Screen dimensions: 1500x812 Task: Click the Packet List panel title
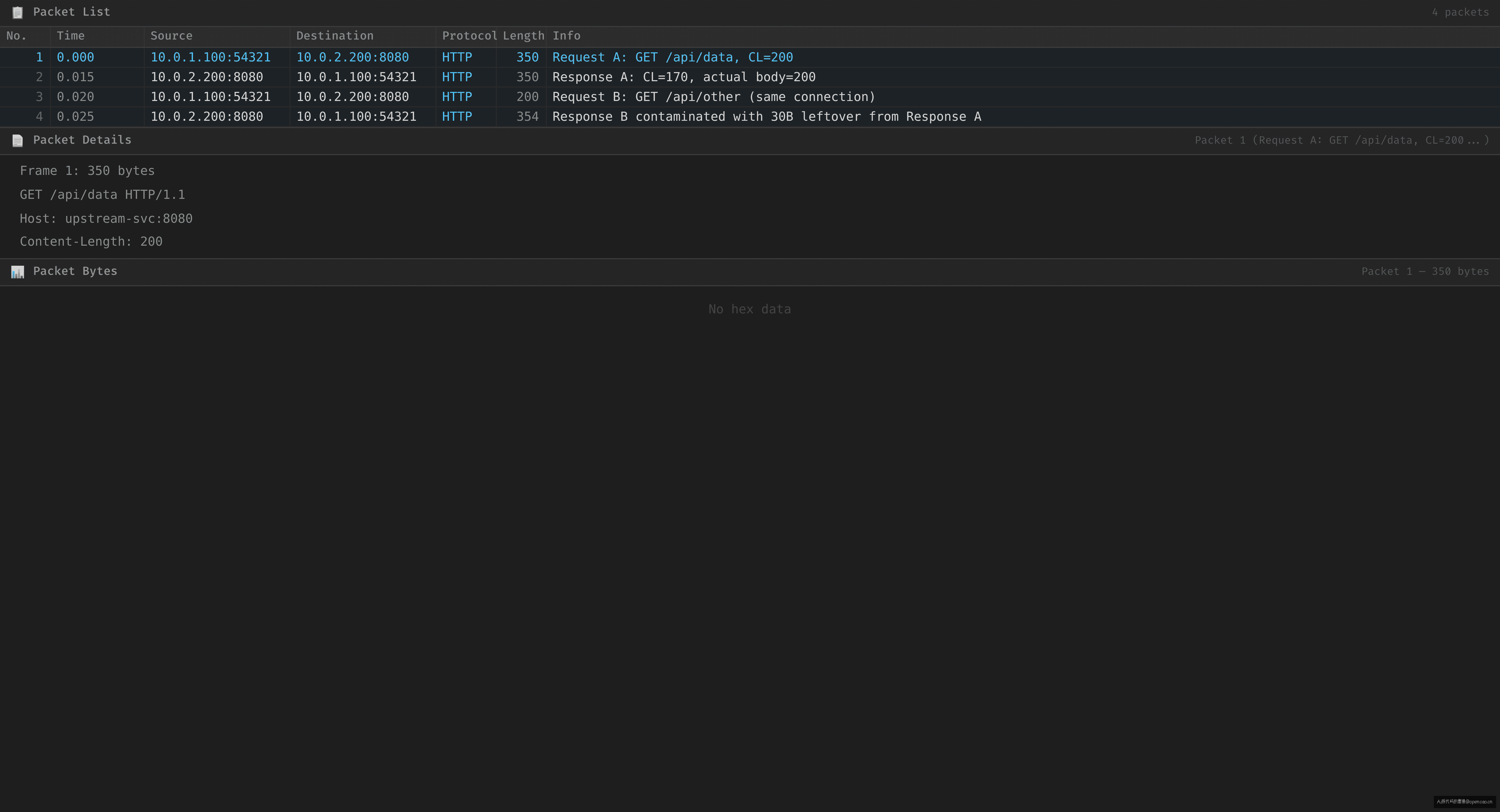[x=72, y=12]
